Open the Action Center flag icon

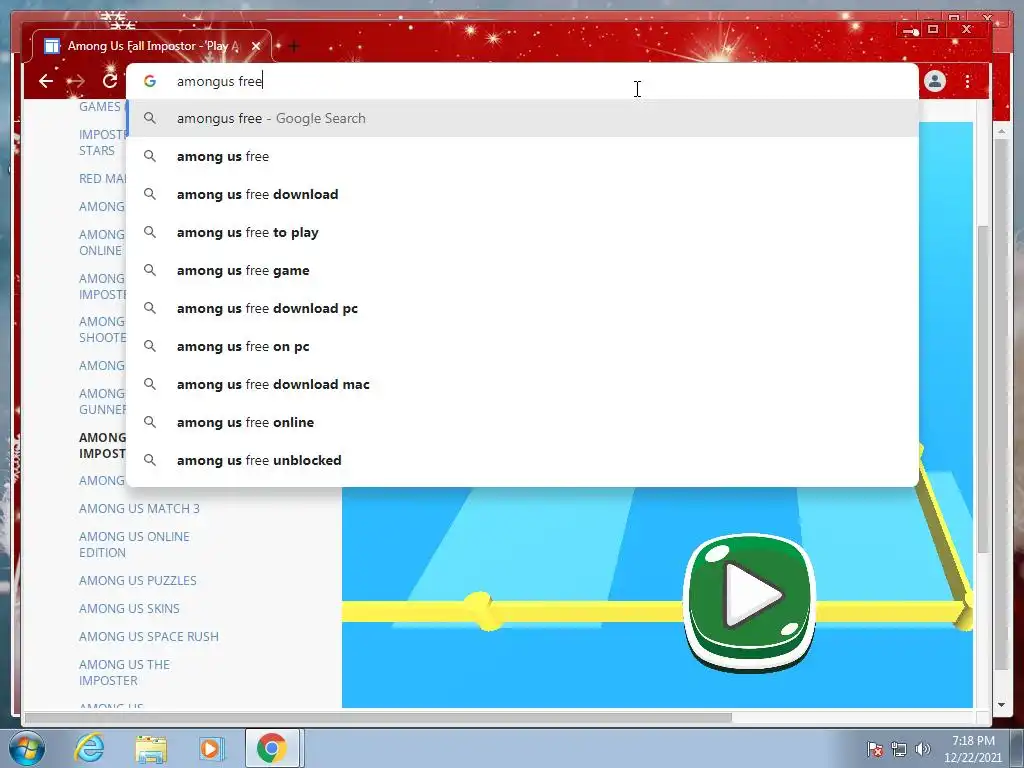(x=875, y=750)
